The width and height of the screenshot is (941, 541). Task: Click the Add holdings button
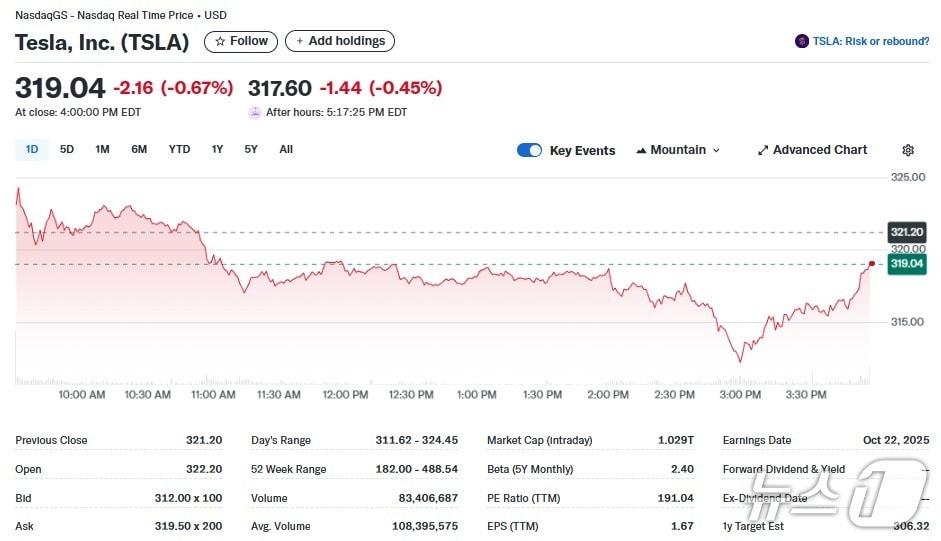(x=340, y=41)
